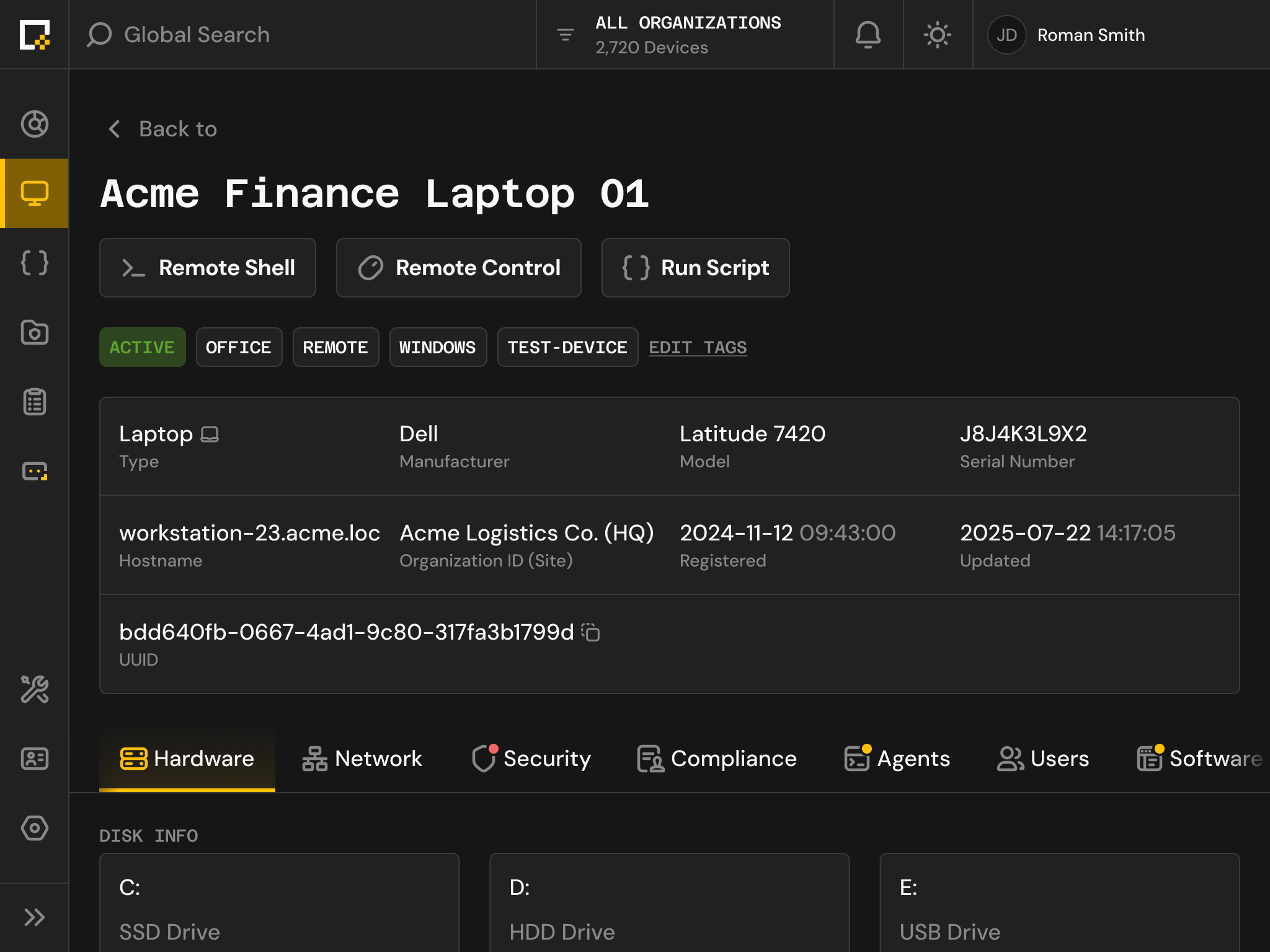Open the filter funnel beside ALL ORGANIZATIONS

[565, 35]
